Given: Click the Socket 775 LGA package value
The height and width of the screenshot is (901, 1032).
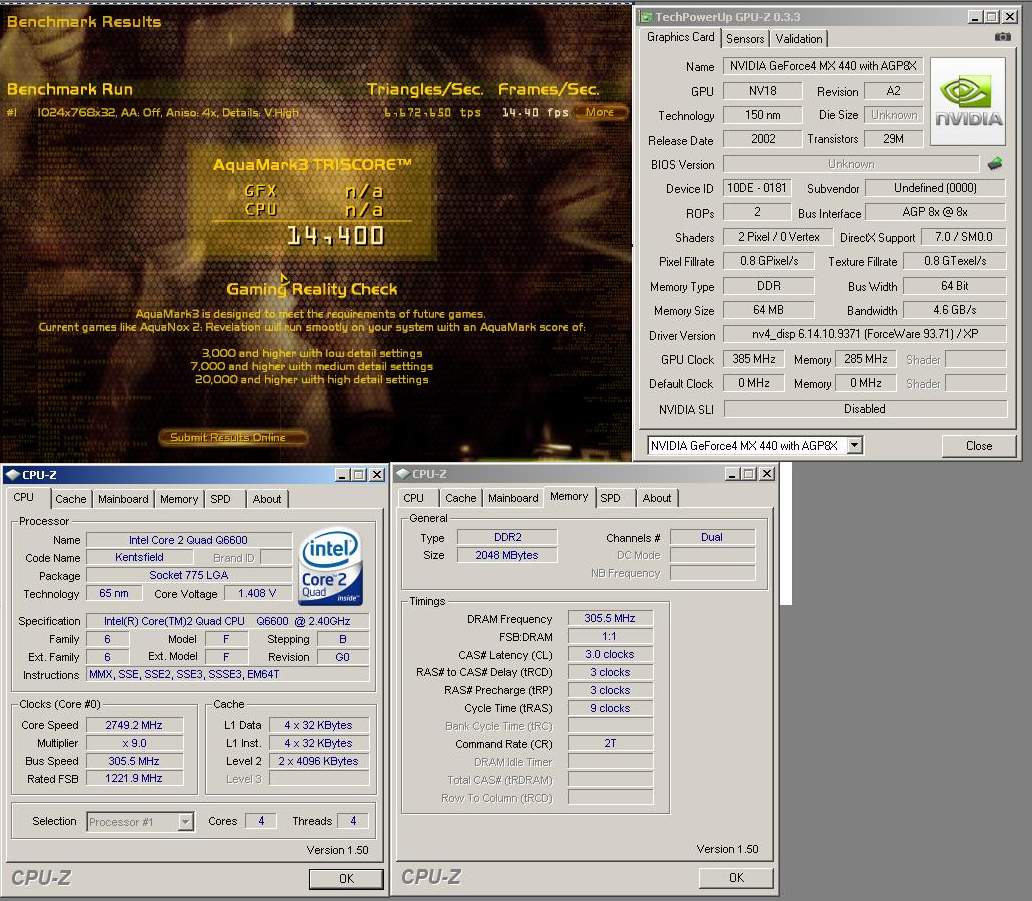Looking at the screenshot, I should click(x=188, y=575).
